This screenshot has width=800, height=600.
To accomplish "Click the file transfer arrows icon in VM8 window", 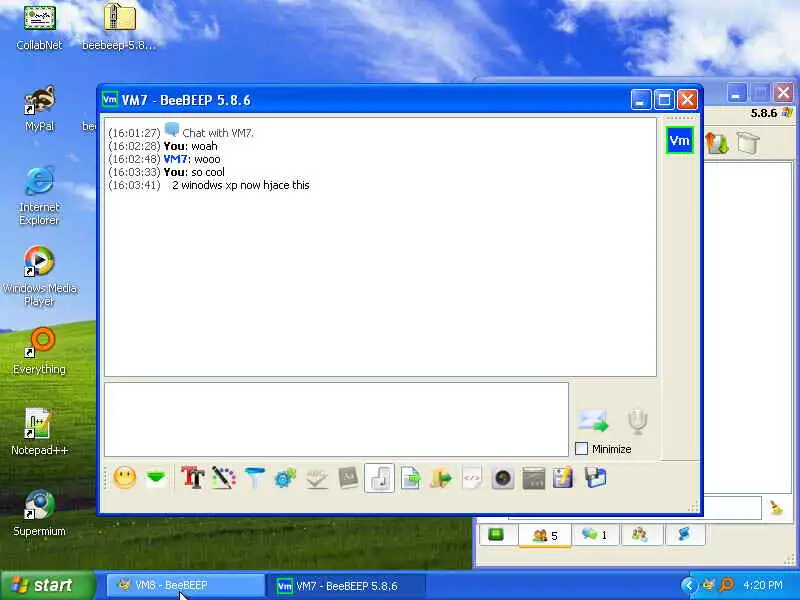I will pos(717,143).
